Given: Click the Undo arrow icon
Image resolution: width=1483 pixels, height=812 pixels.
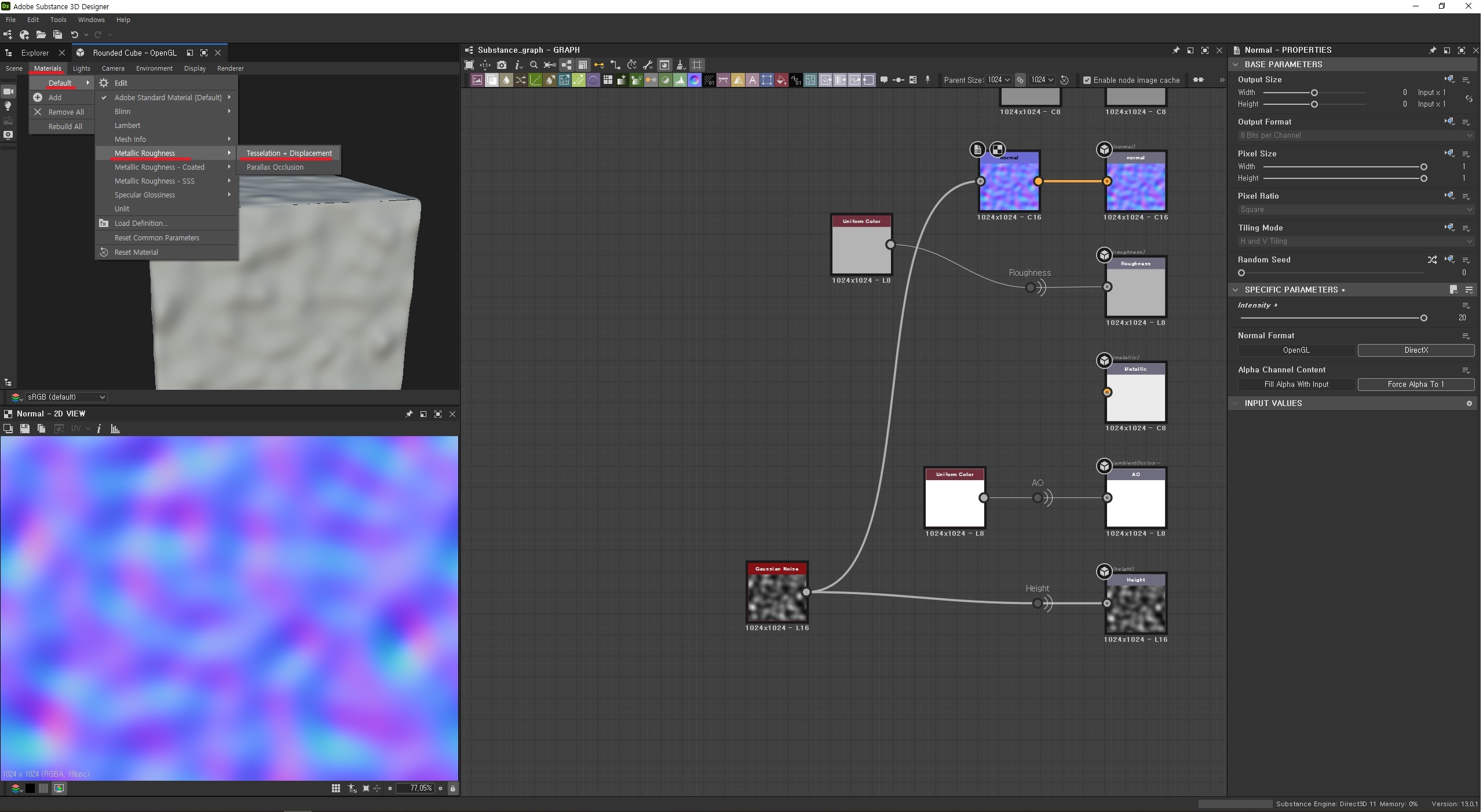Looking at the screenshot, I should pyautogui.click(x=74, y=35).
